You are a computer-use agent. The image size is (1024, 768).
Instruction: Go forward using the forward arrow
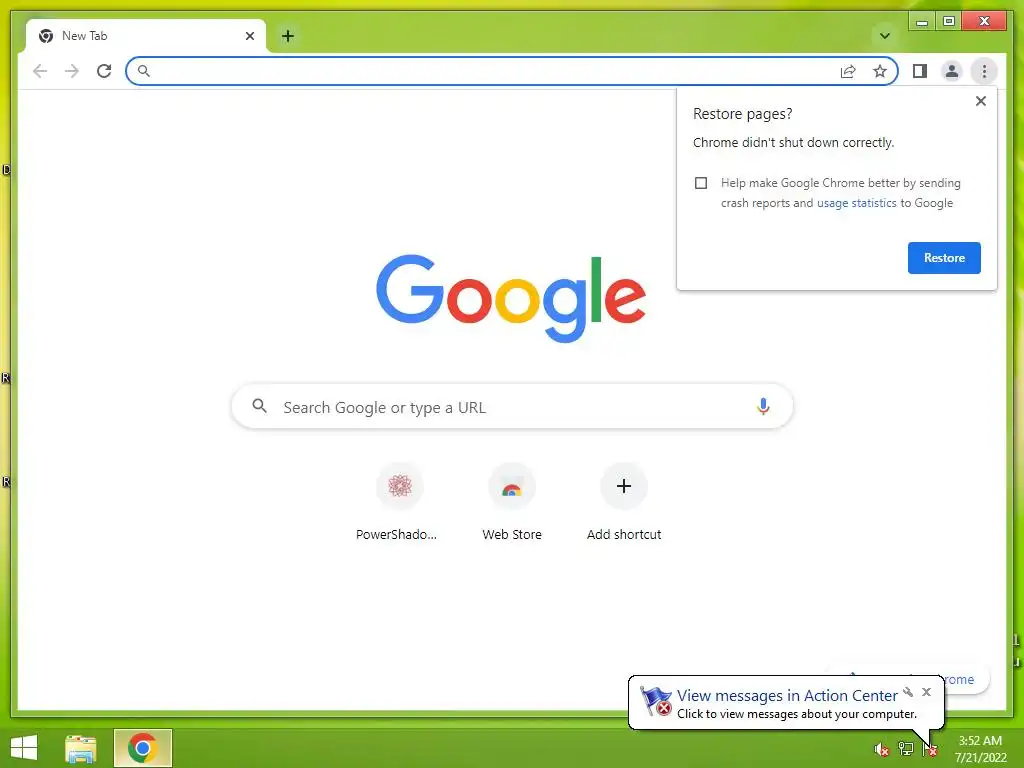coord(72,71)
